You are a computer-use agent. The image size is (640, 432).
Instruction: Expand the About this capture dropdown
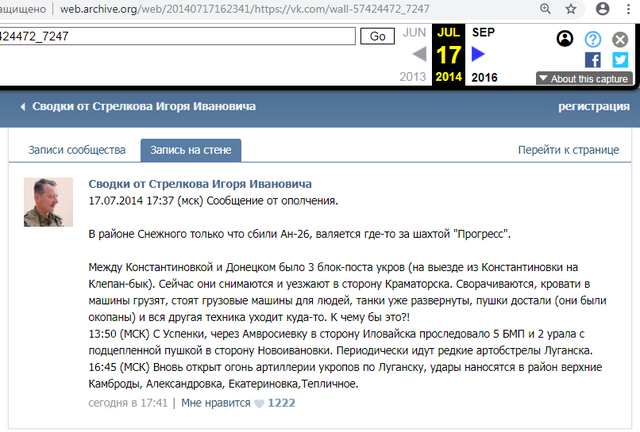point(584,78)
